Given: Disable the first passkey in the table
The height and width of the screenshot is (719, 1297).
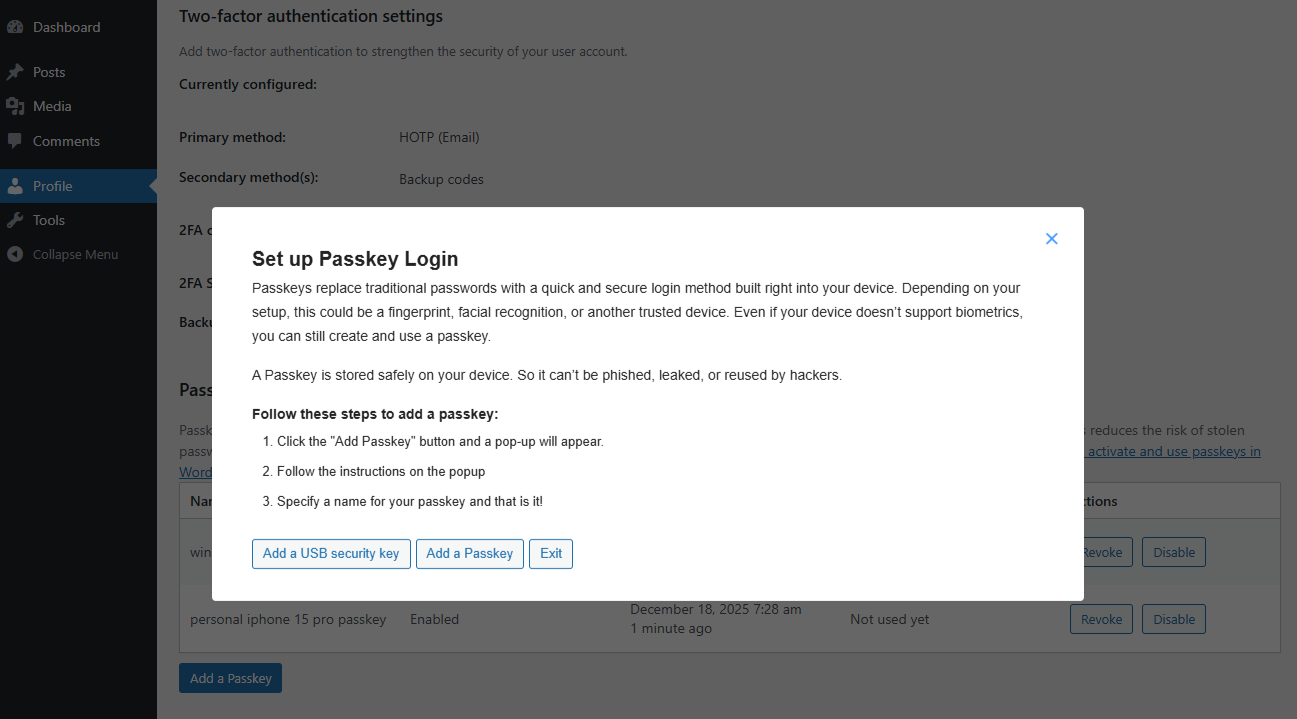Looking at the screenshot, I should point(1174,552).
